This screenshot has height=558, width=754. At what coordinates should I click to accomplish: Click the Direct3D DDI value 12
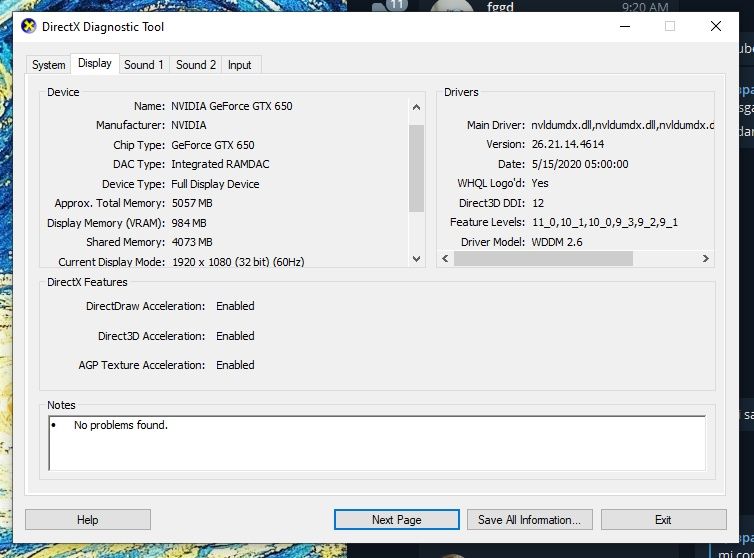(x=538, y=203)
